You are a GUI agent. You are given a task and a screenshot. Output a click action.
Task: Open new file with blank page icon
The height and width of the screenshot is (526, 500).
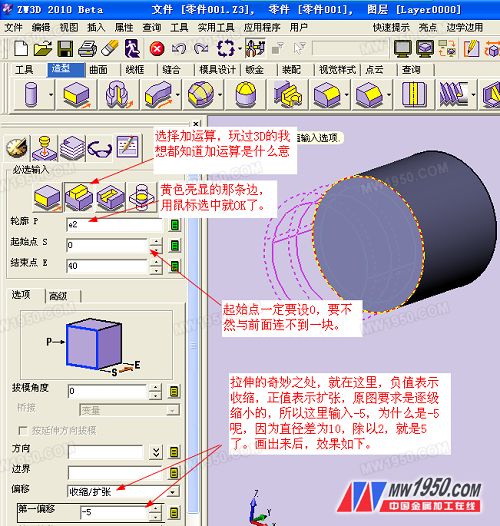pyautogui.click(x=21, y=49)
